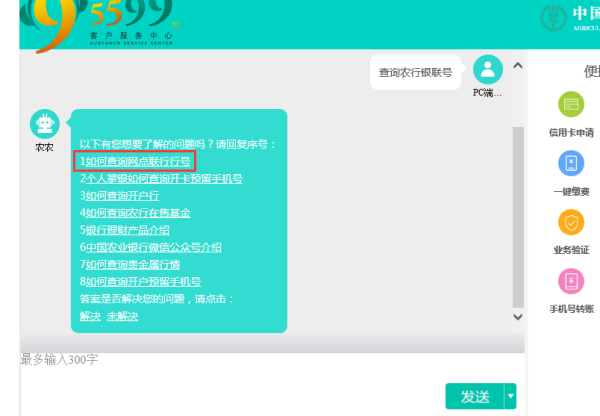600x416 pixels.
Task: Click the 农农 robot avatar
Action: 45,124
